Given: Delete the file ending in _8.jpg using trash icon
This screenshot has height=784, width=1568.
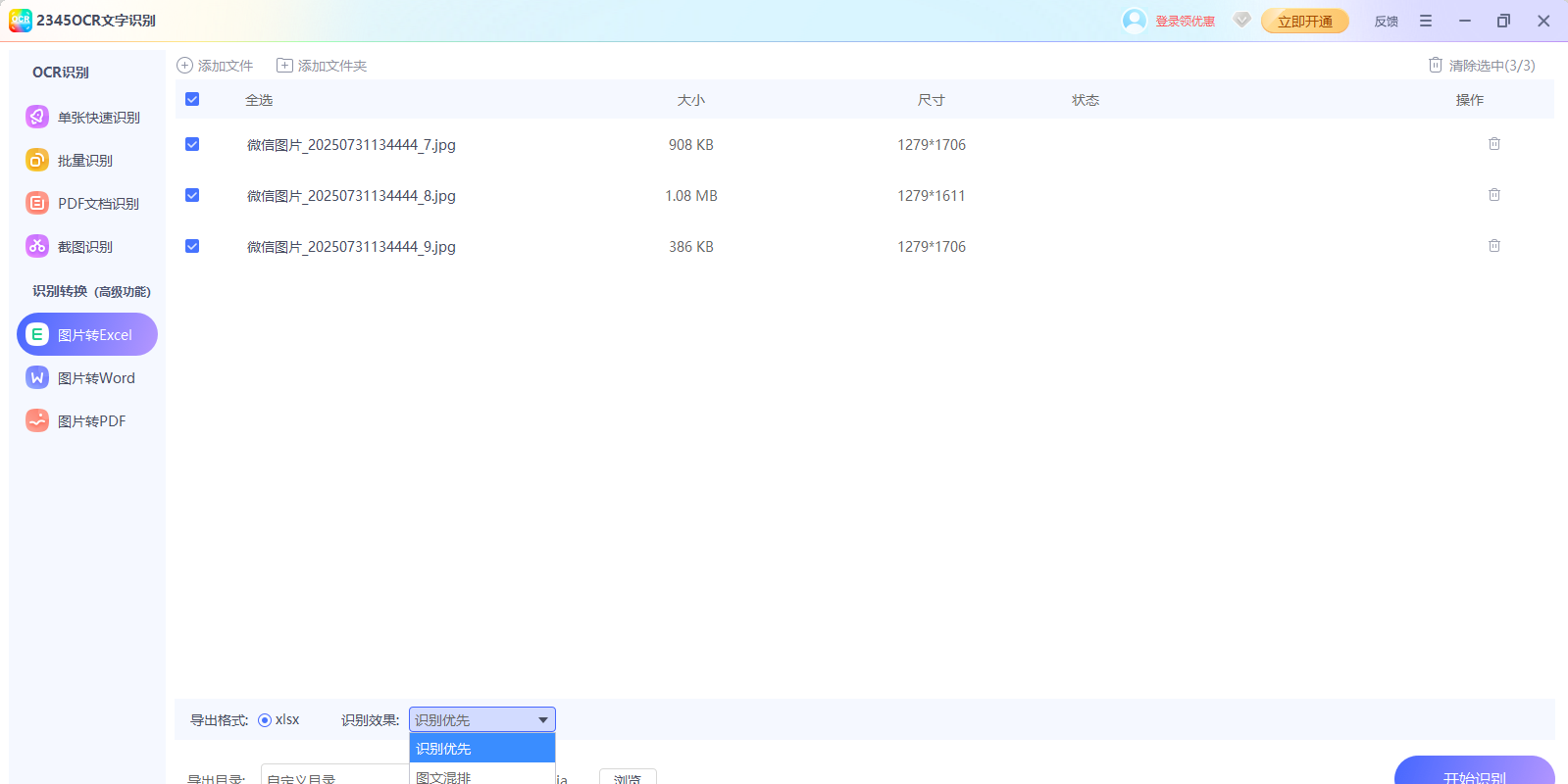Looking at the screenshot, I should tap(1493, 195).
